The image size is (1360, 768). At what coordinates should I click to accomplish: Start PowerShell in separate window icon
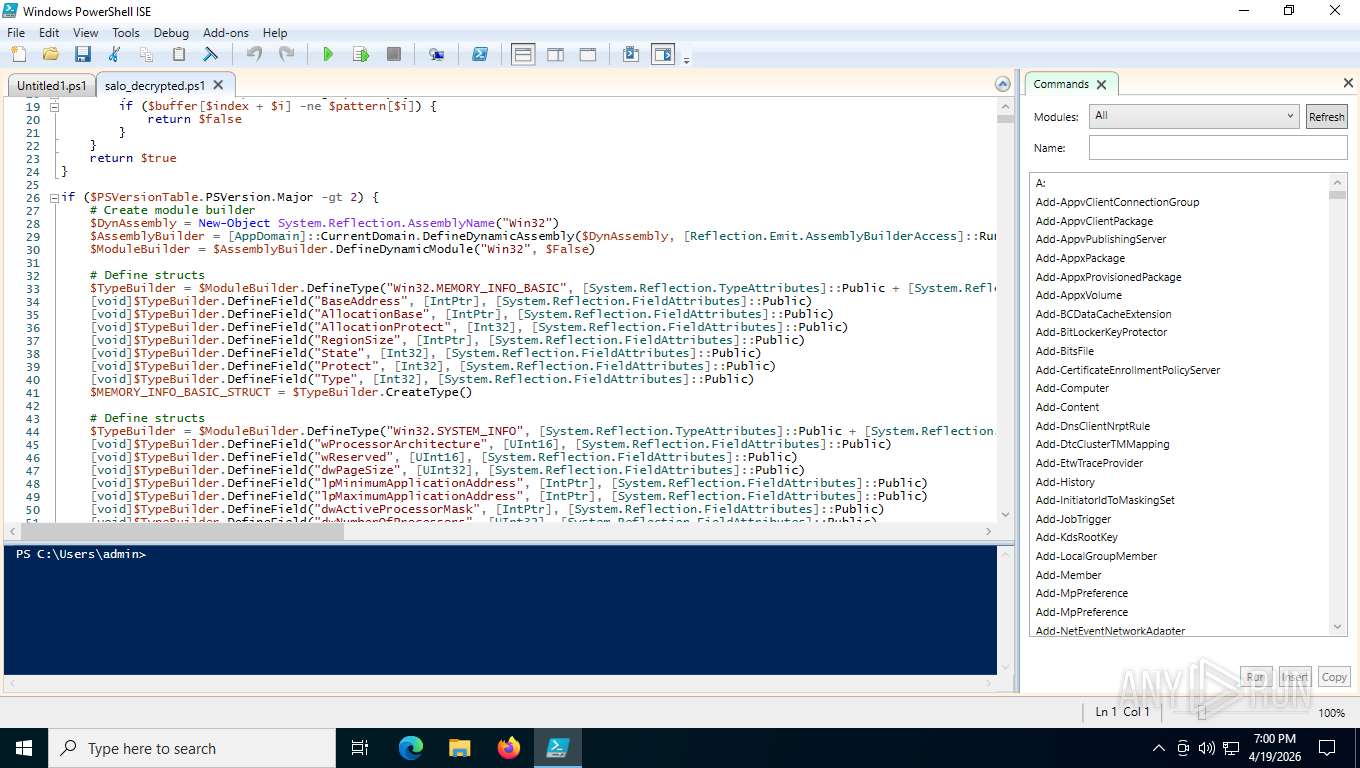(x=480, y=54)
